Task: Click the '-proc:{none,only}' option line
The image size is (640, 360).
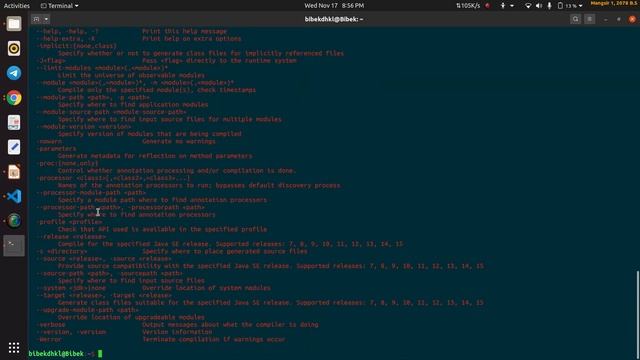Action: point(68,163)
